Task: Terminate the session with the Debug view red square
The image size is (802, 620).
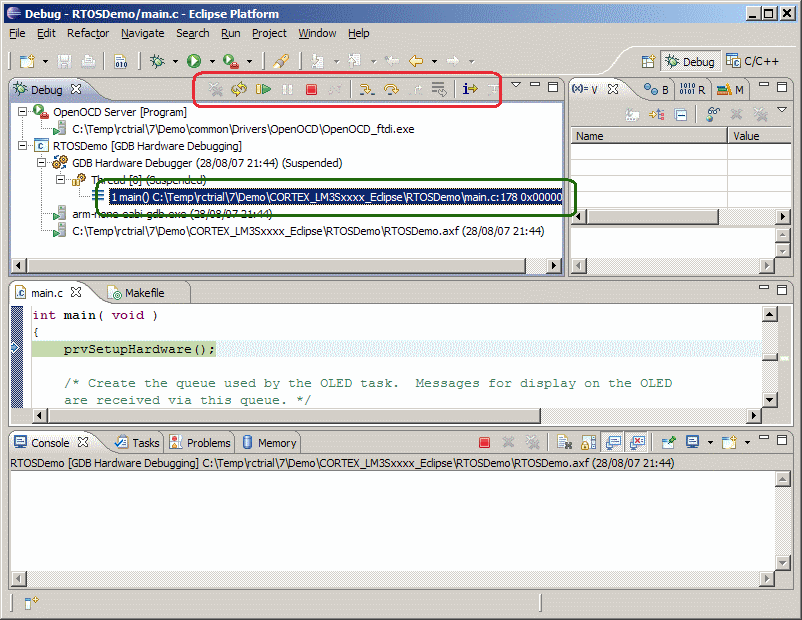Action: pyautogui.click(x=311, y=90)
